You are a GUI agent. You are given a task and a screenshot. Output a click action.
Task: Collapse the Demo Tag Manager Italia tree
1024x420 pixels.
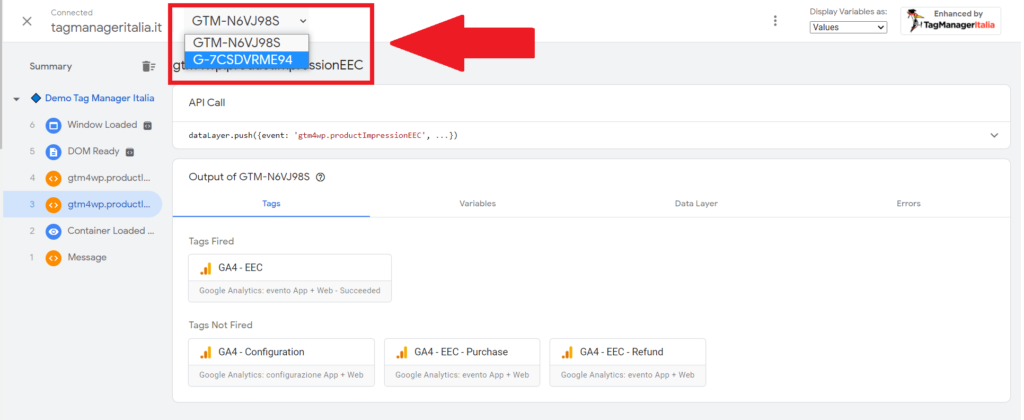click(16, 99)
